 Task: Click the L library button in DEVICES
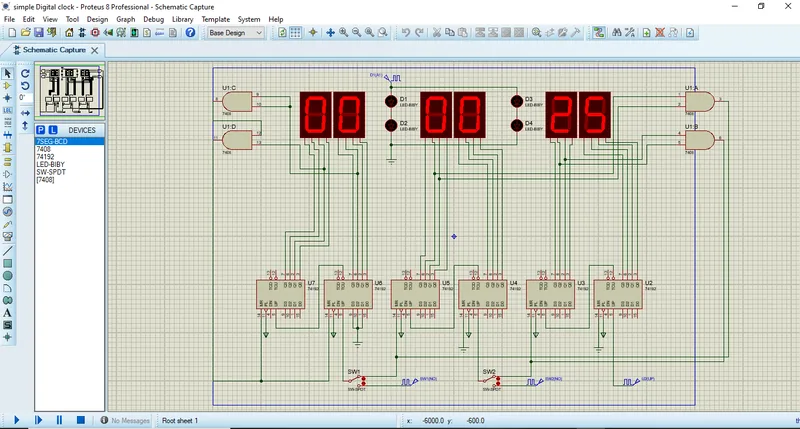point(53,130)
